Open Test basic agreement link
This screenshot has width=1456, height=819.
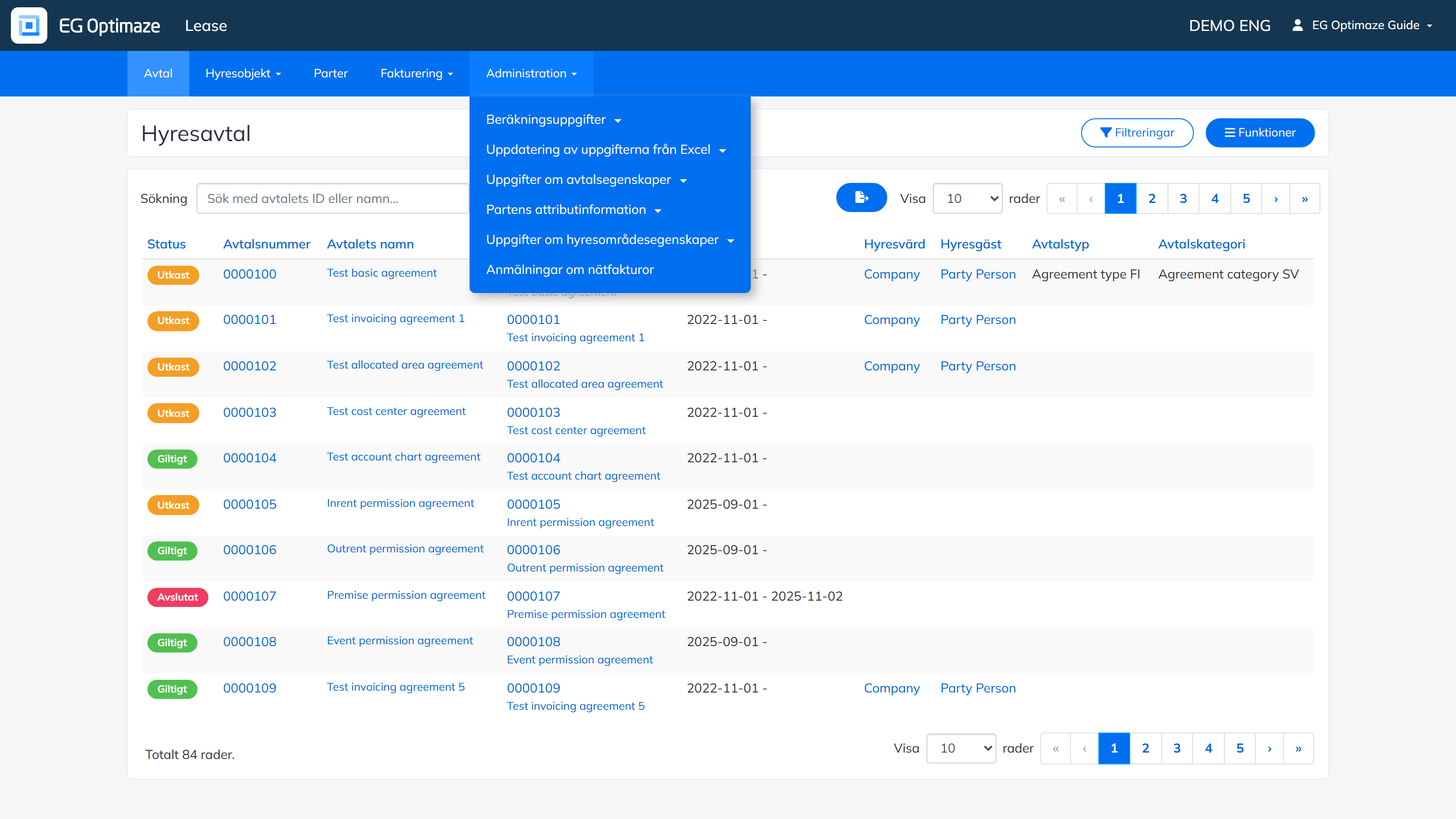tap(382, 273)
